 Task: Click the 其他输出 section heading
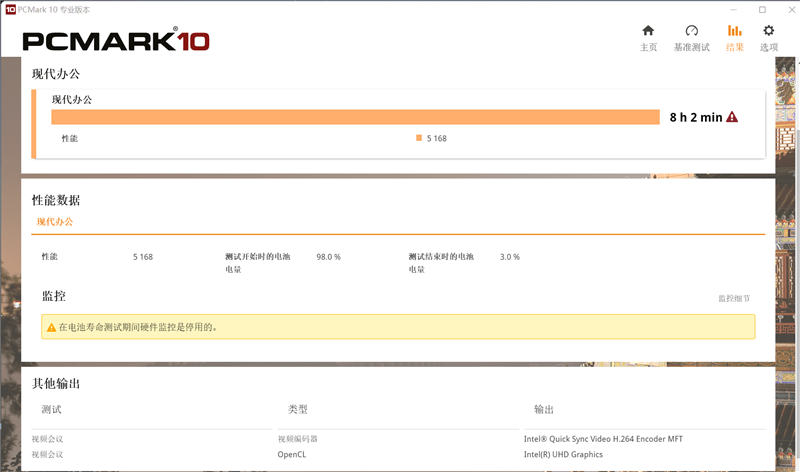tap(56, 383)
